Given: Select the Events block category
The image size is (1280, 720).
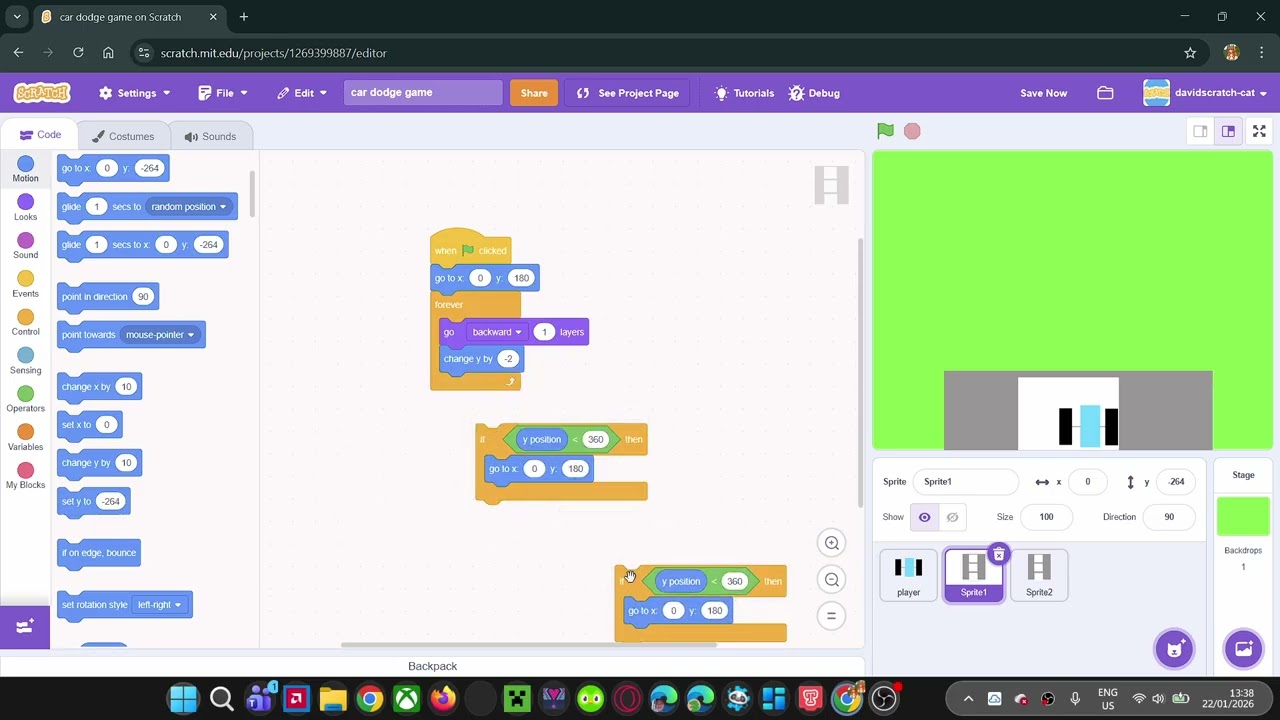Looking at the screenshot, I should [x=26, y=285].
